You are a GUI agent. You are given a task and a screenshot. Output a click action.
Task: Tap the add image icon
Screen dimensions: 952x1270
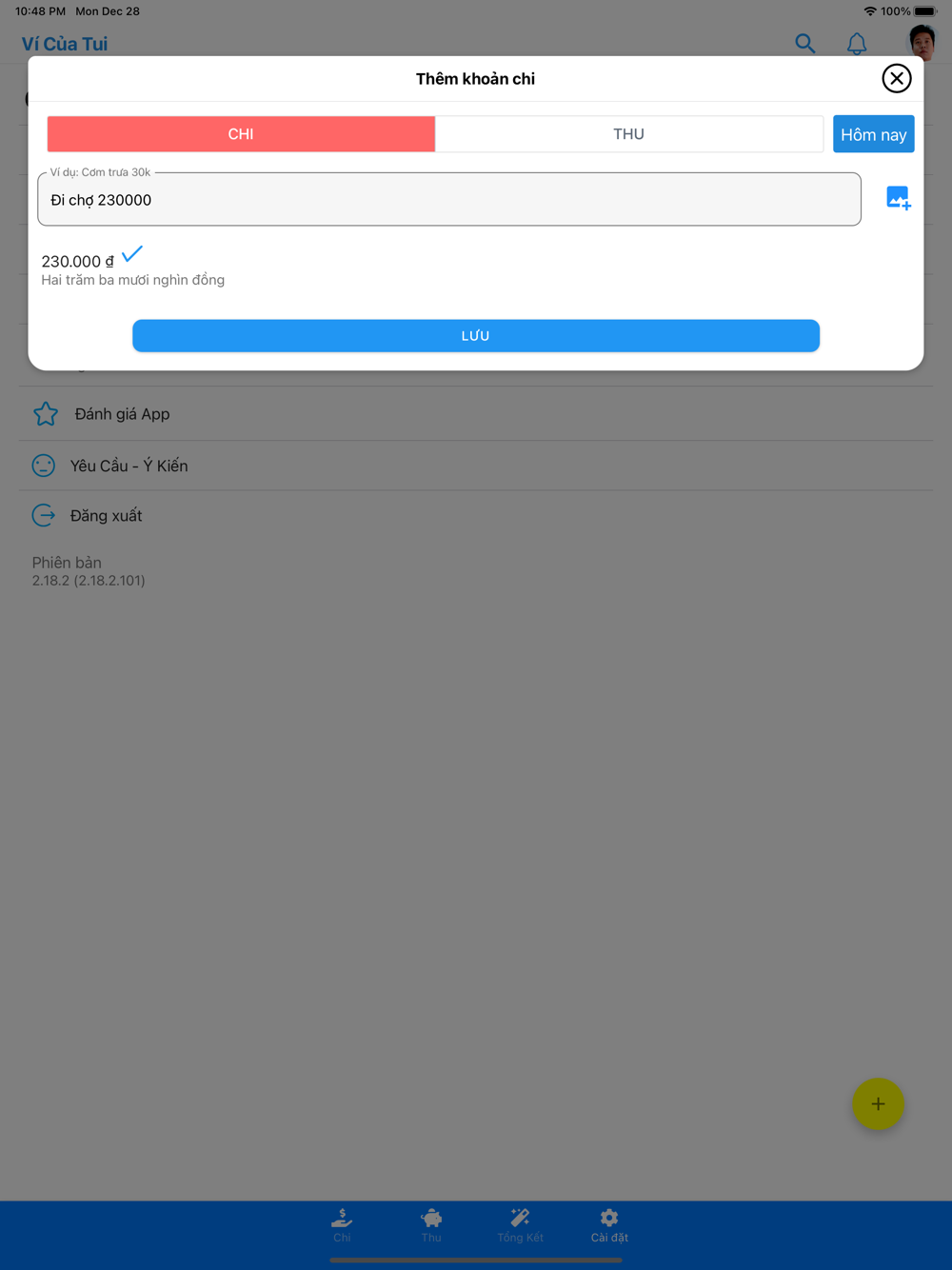[898, 198]
